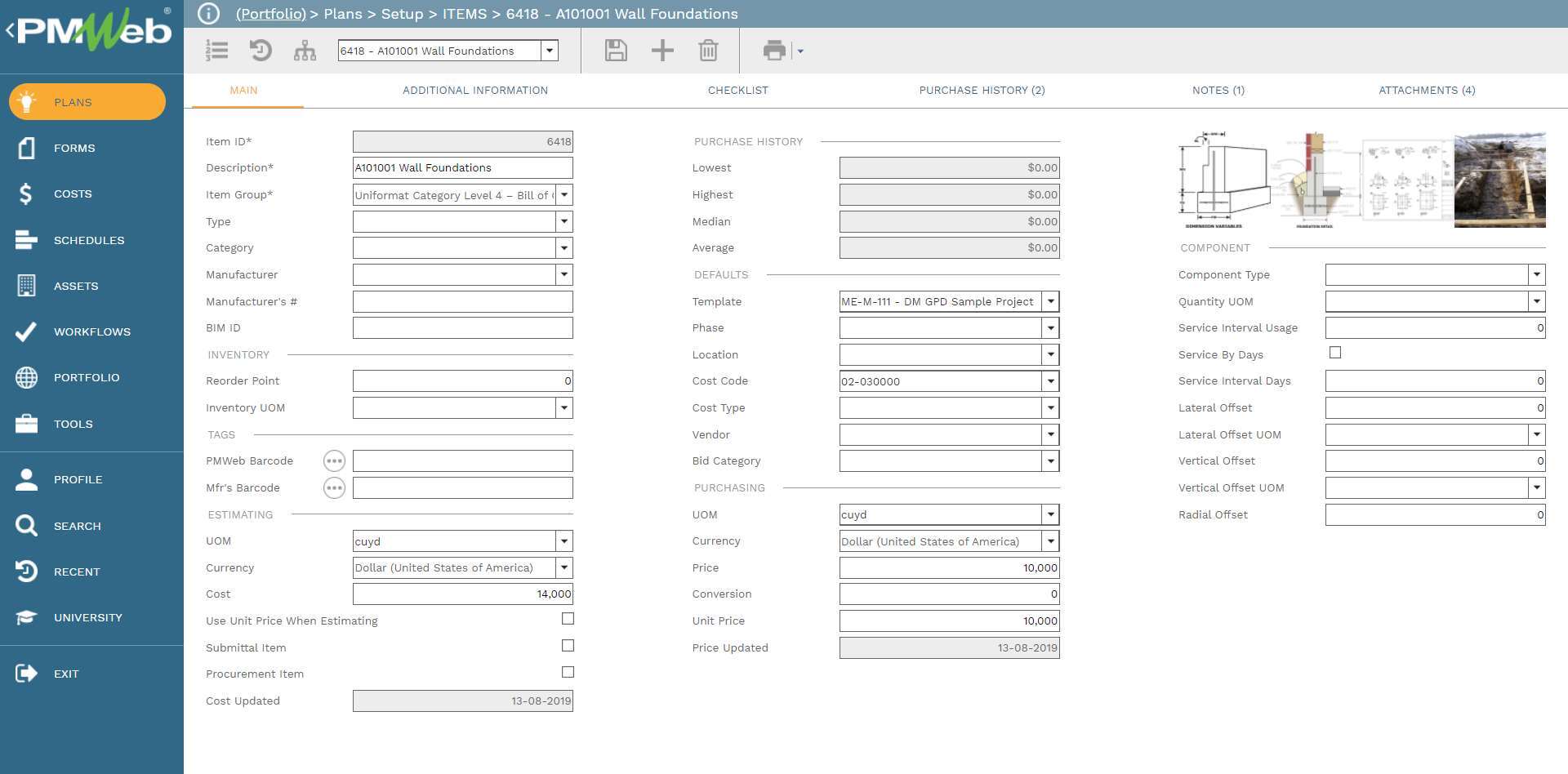Click the save disk icon in toolbar
Screen dimensions: 1568x774
click(616, 51)
